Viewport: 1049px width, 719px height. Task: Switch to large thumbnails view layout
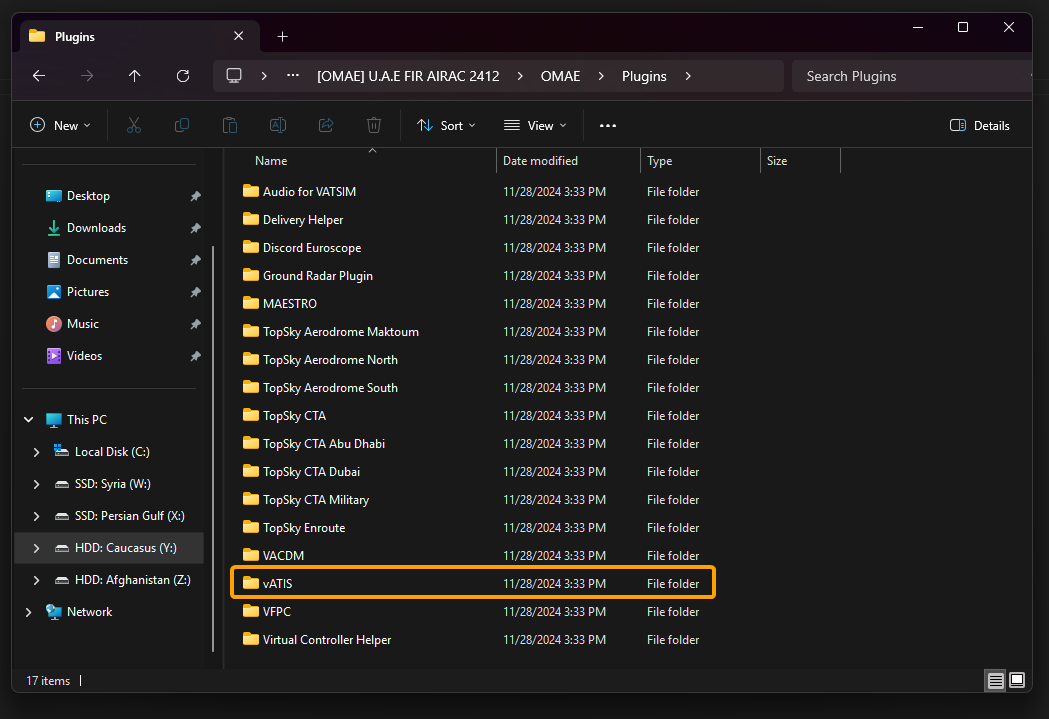(x=1017, y=680)
